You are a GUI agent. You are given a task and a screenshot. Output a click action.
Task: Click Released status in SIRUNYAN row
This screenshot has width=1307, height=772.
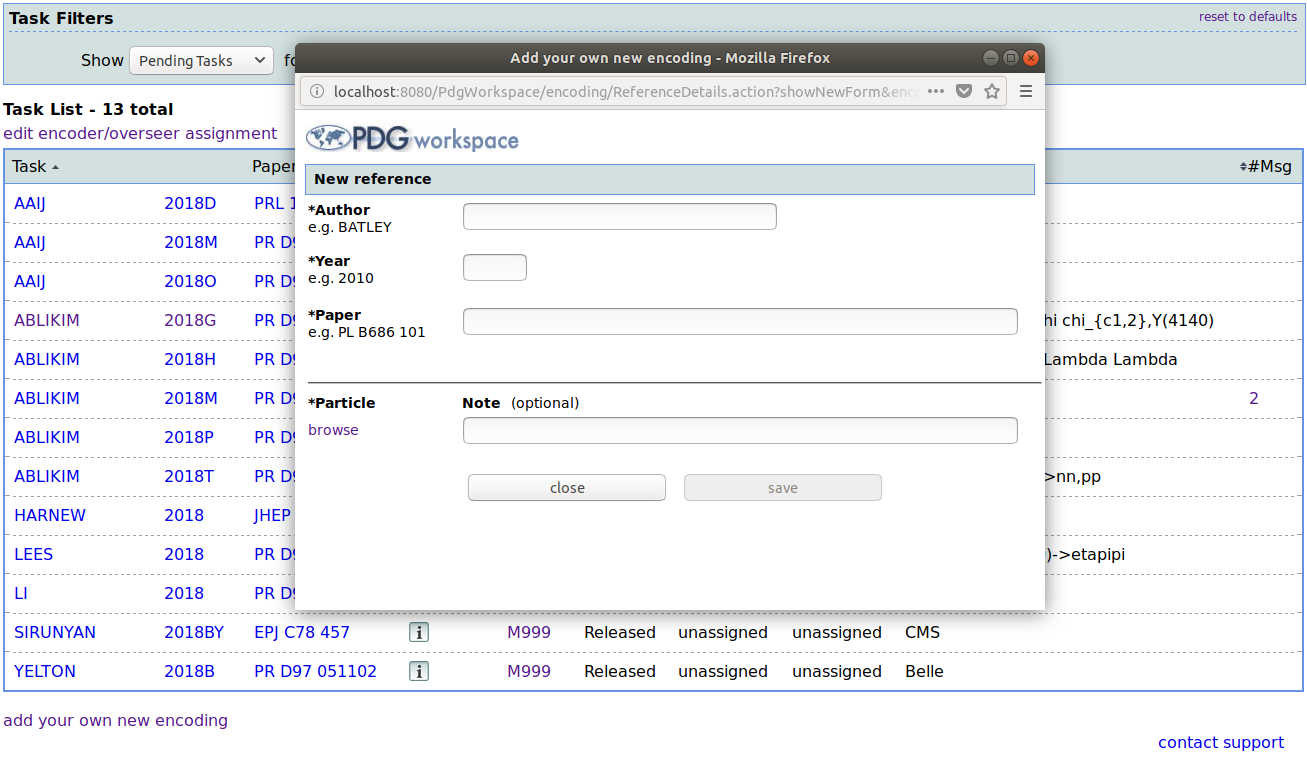click(620, 632)
